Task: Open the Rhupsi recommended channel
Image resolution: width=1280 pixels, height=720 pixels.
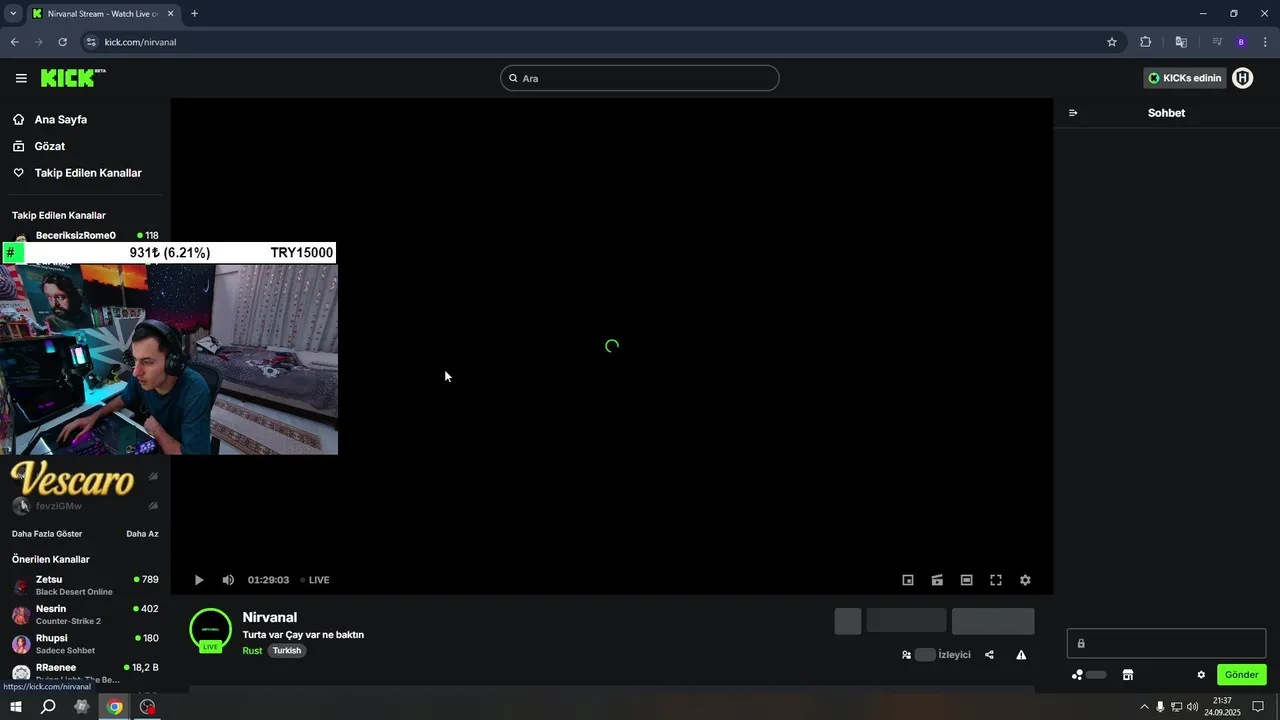Action: click(x=85, y=643)
